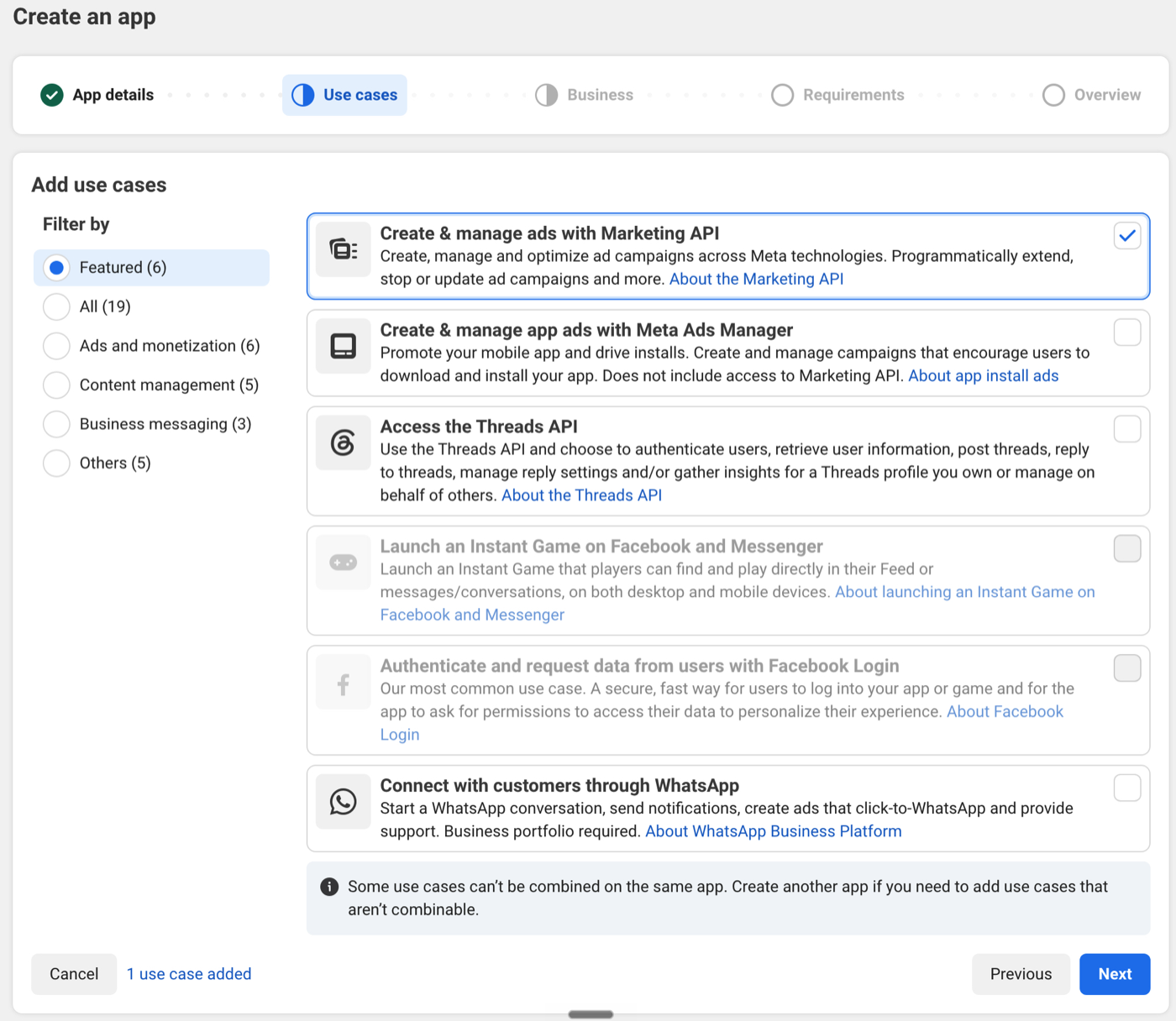Click the Previous button

[1021, 974]
